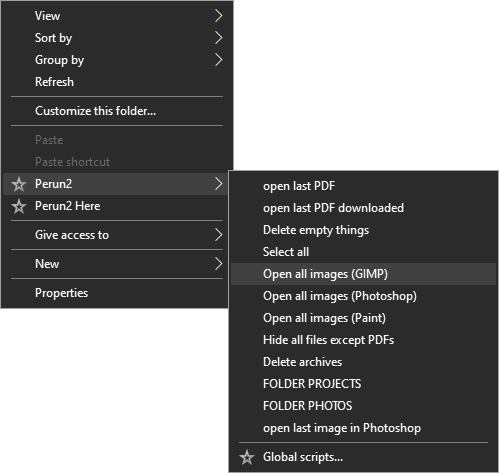
Task: Expand the Group by submenu chevron
Action: (218, 60)
